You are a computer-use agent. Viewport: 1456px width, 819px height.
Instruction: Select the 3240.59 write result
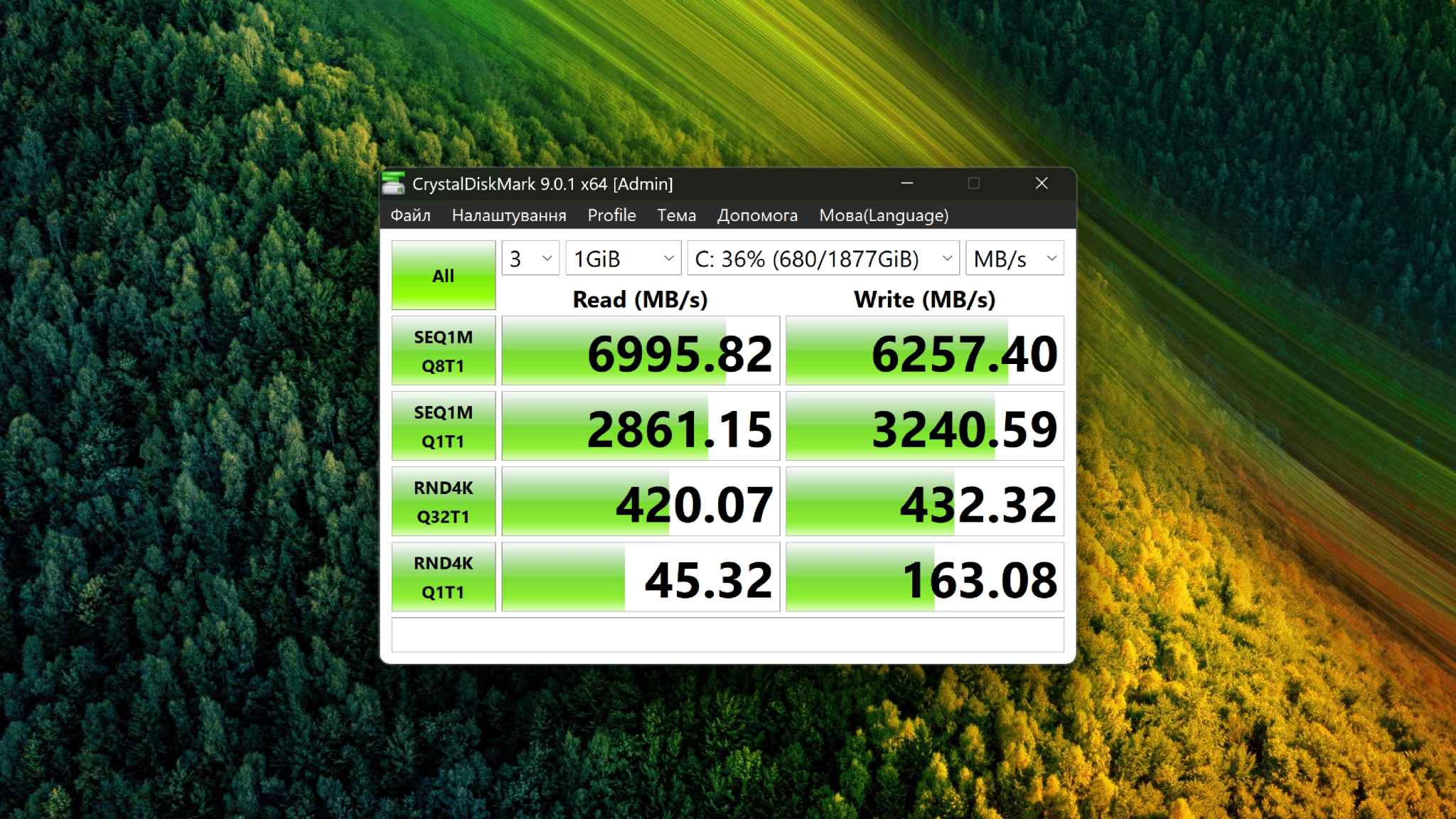(x=925, y=427)
